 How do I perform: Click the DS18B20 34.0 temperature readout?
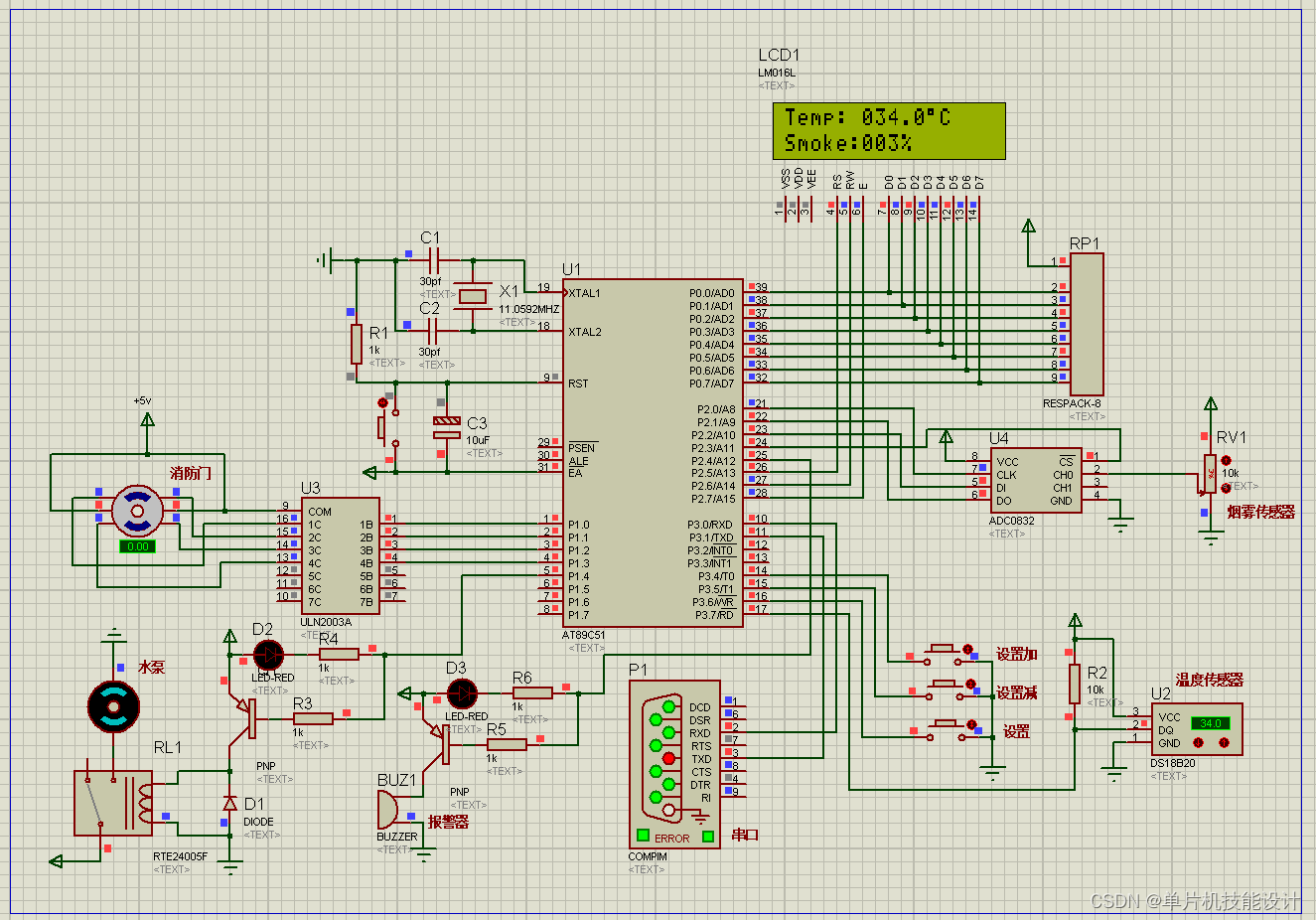coord(1211,723)
